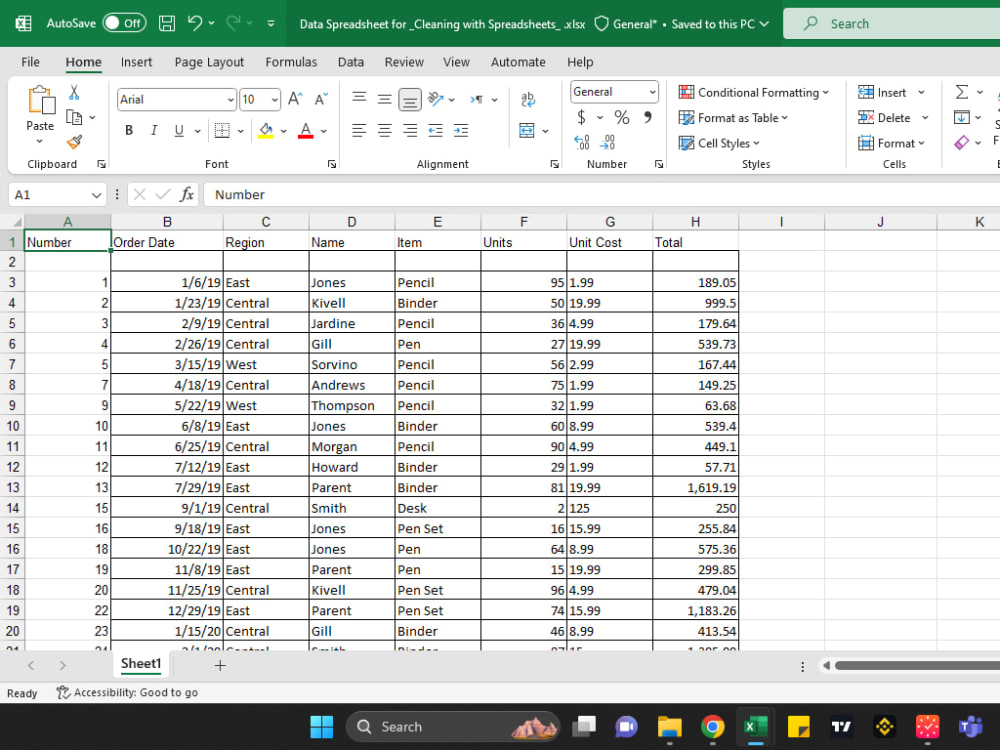Open the Data ribbon tab
The image size is (1000, 750).
pos(351,61)
